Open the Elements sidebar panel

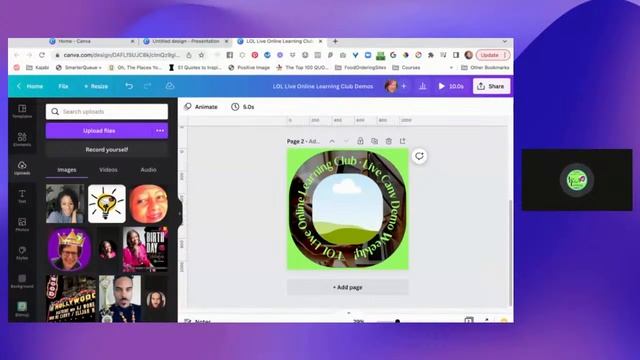22,139
